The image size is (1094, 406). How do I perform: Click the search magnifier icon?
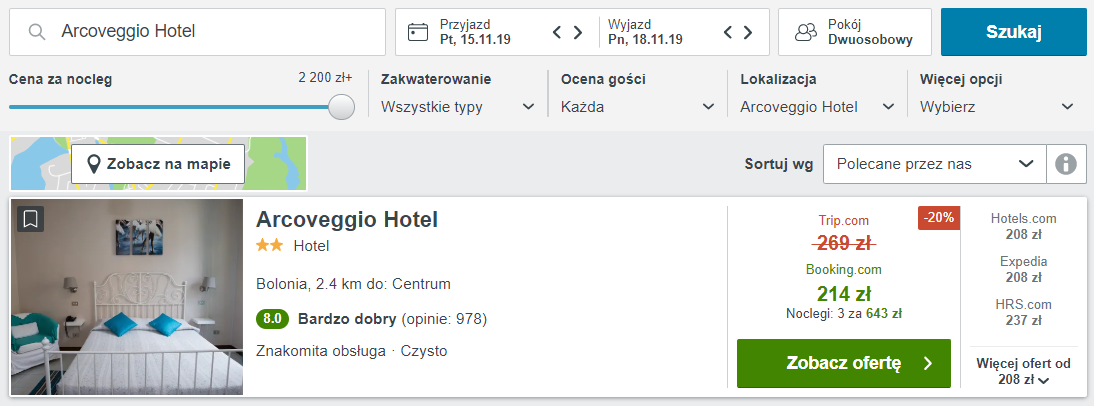(x=37, y=31)
